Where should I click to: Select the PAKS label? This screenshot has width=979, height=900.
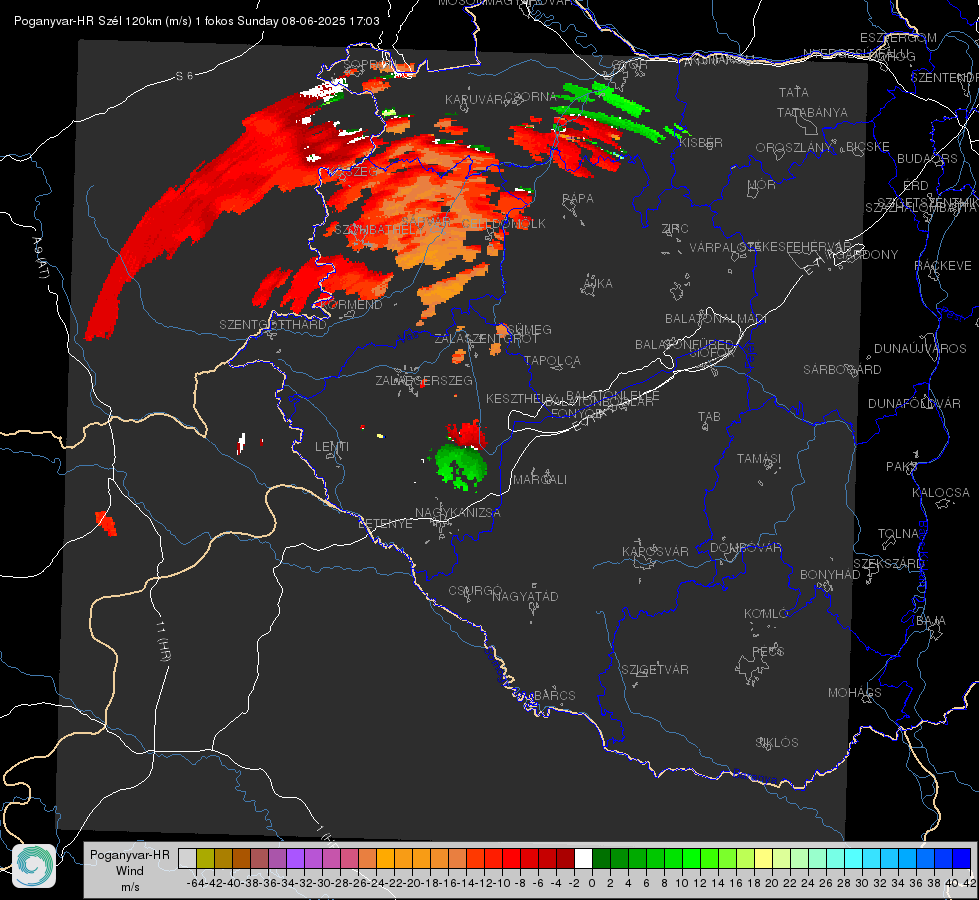point(901,467)
